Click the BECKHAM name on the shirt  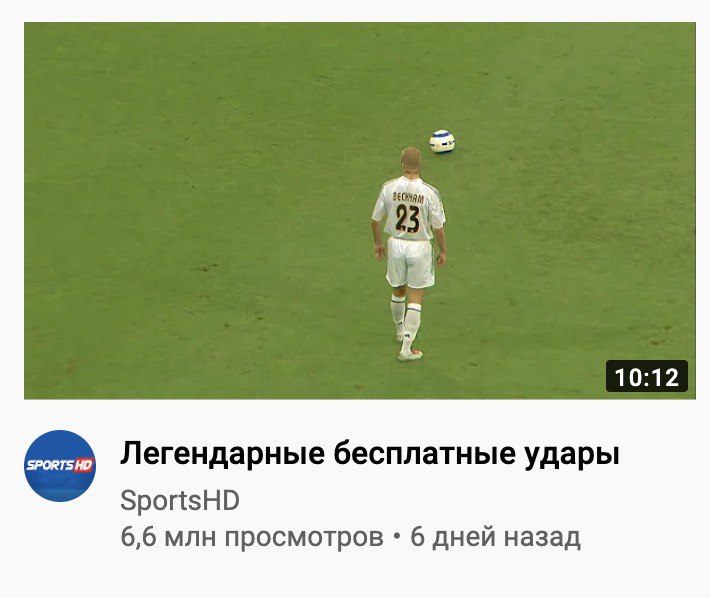coord(408,197)
